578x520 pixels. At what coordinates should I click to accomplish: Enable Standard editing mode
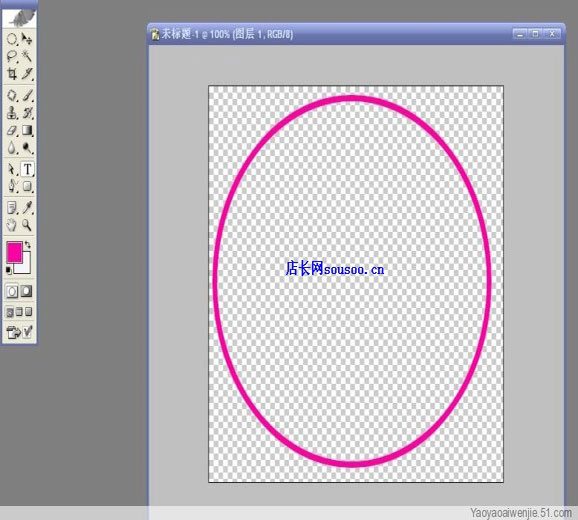pos(12,292)
